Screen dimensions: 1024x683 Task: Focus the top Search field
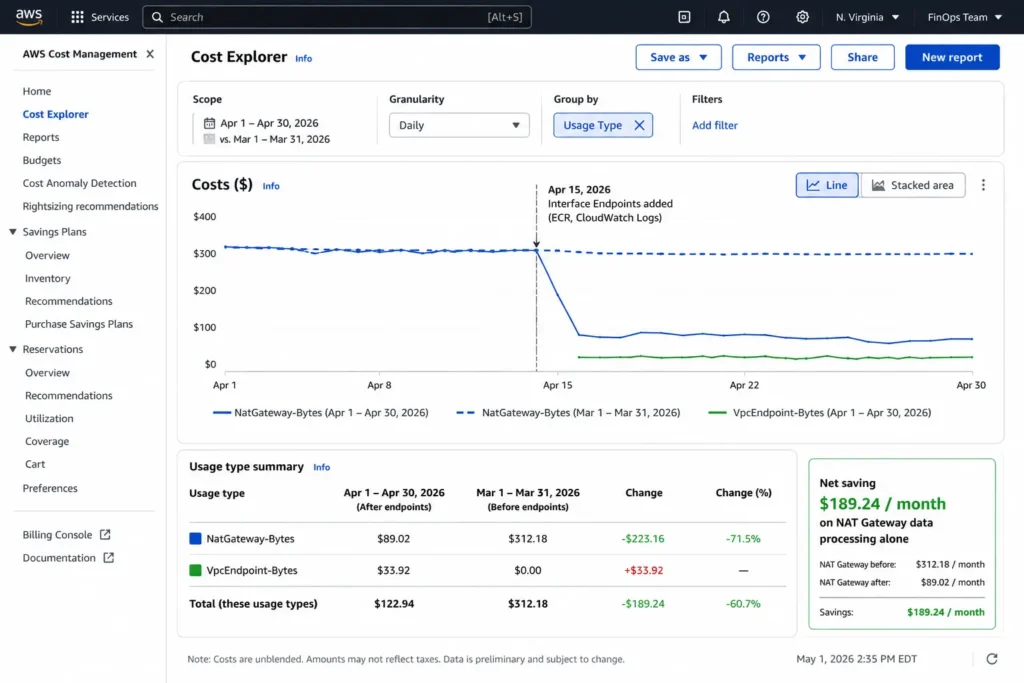click(337, 17)
